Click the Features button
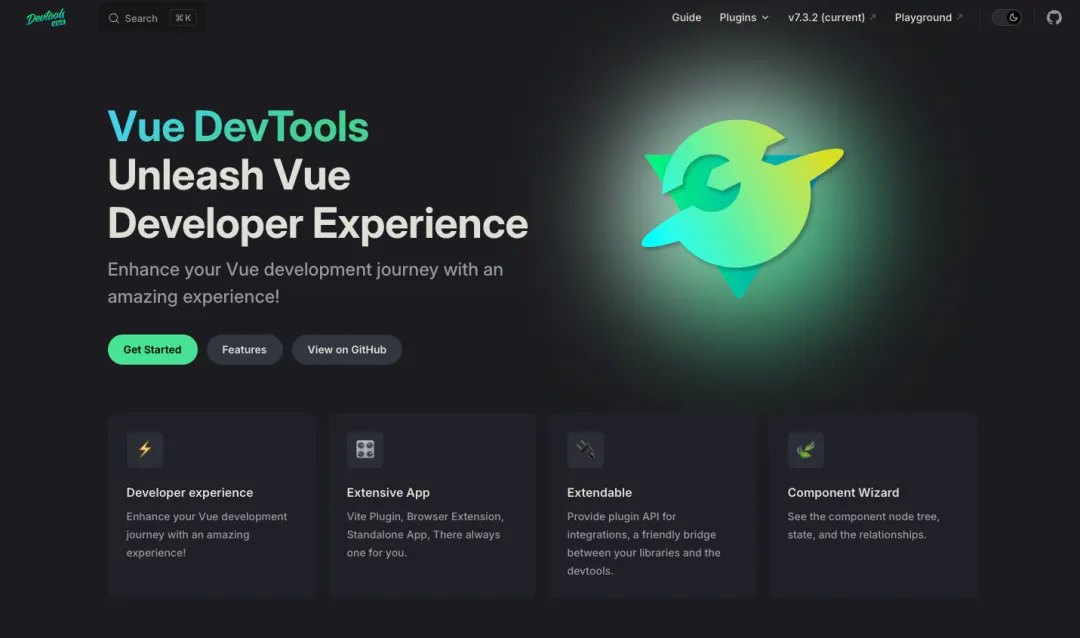The image size is (1080, 638). (244, 349)
